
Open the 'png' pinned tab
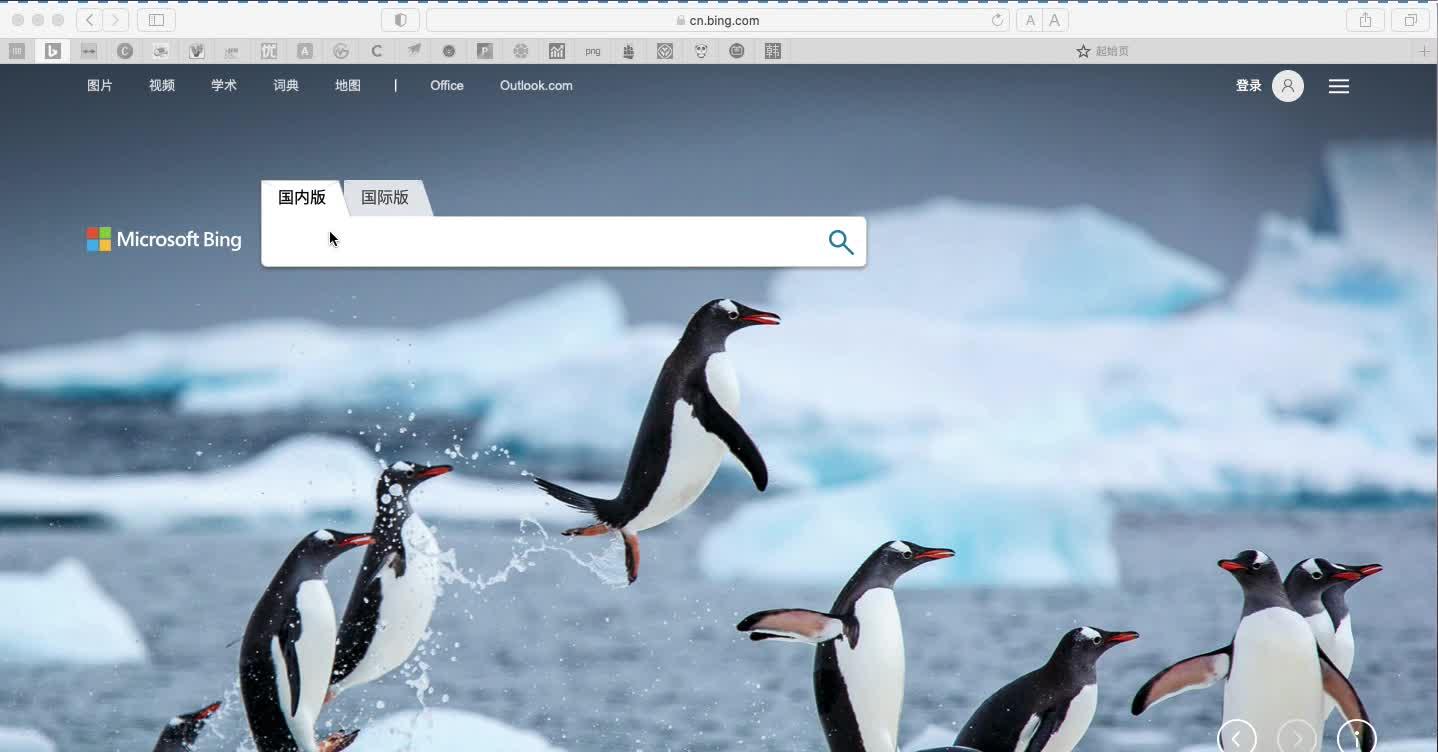(x=593, y=51)
